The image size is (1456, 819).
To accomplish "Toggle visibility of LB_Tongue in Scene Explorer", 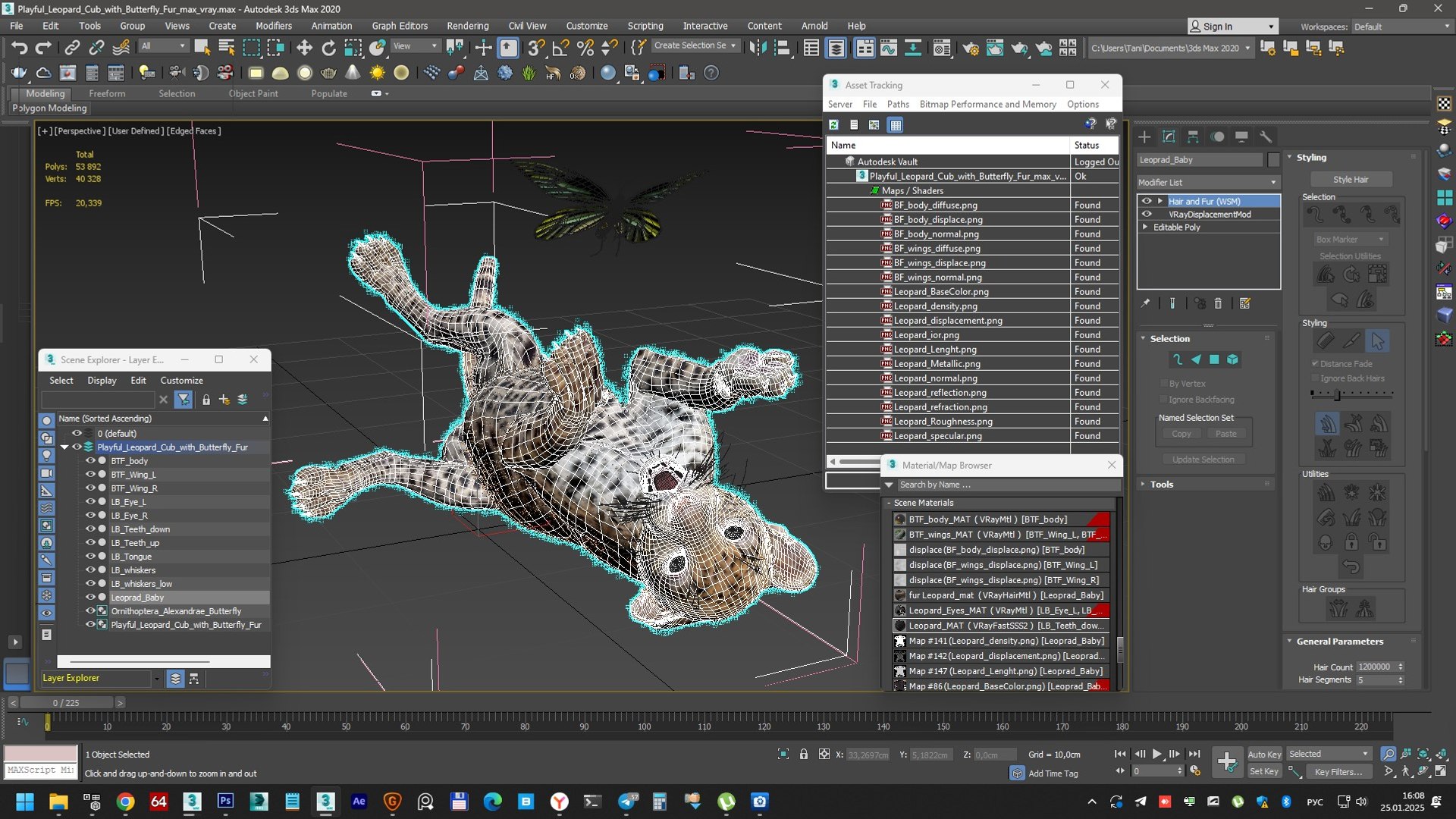I will 89,556.
